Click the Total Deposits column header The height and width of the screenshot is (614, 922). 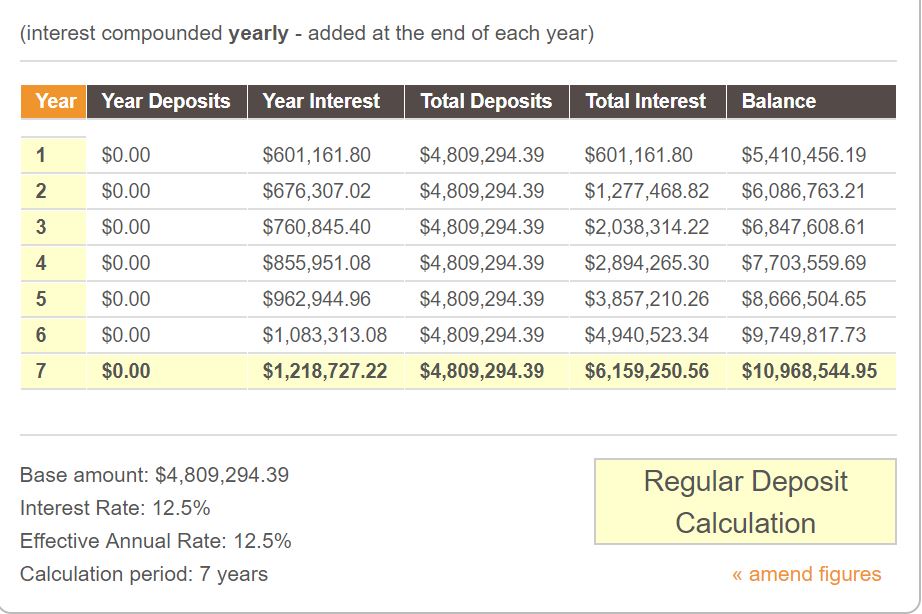coord(487,101)
